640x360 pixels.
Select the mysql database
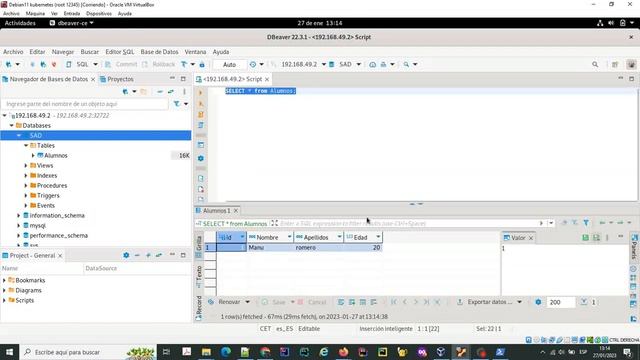pos(38,226)
